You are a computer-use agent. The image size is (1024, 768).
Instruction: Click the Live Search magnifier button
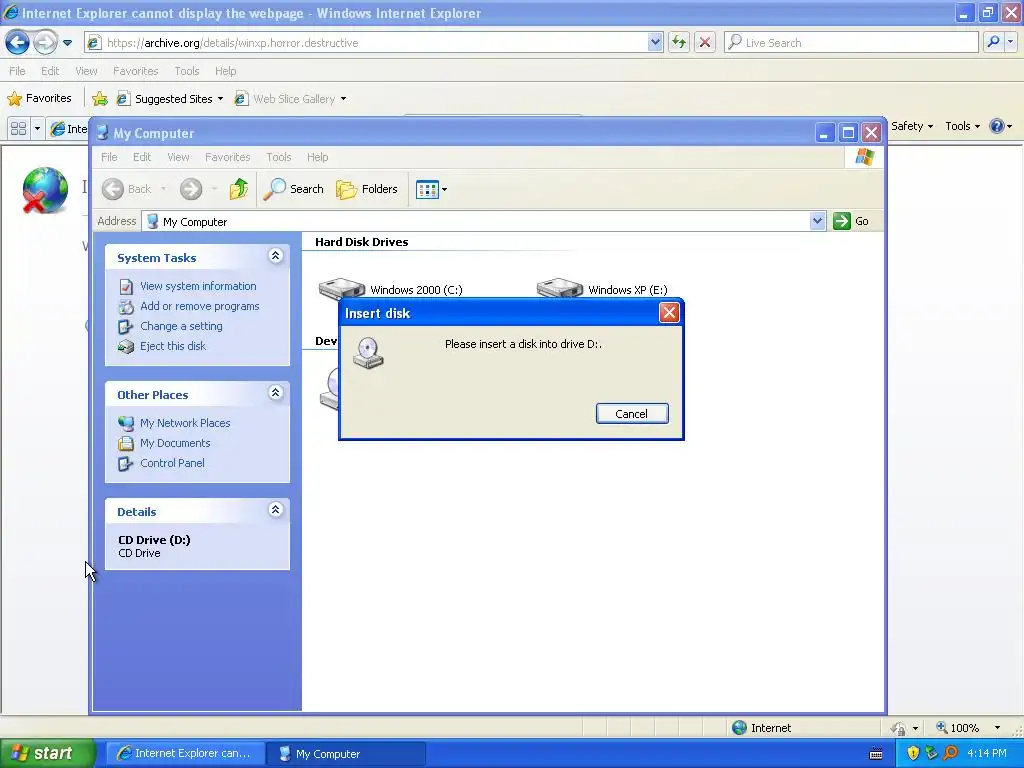click(993, 43)
